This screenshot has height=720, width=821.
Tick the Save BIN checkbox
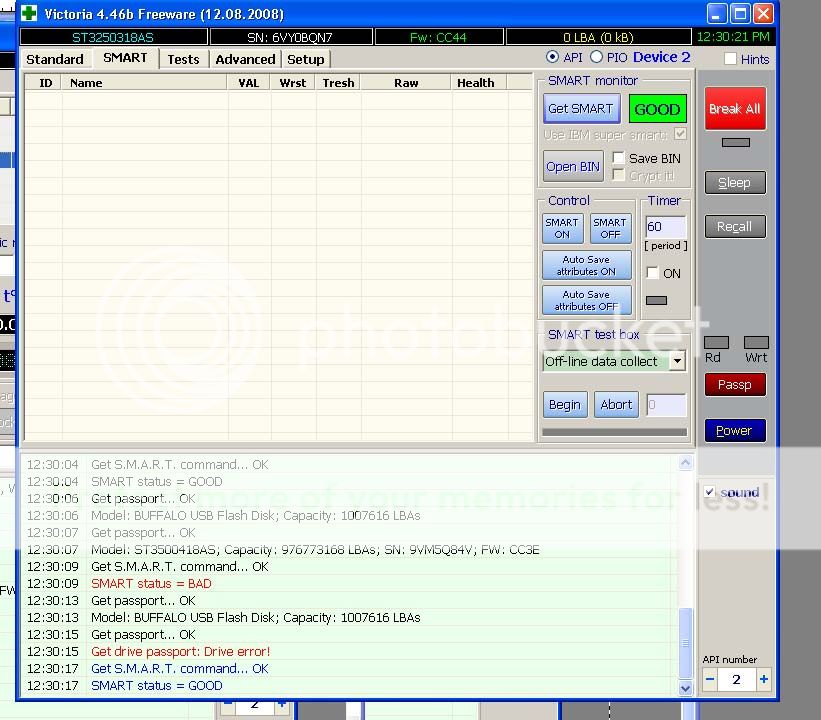[x=618, y=158]
